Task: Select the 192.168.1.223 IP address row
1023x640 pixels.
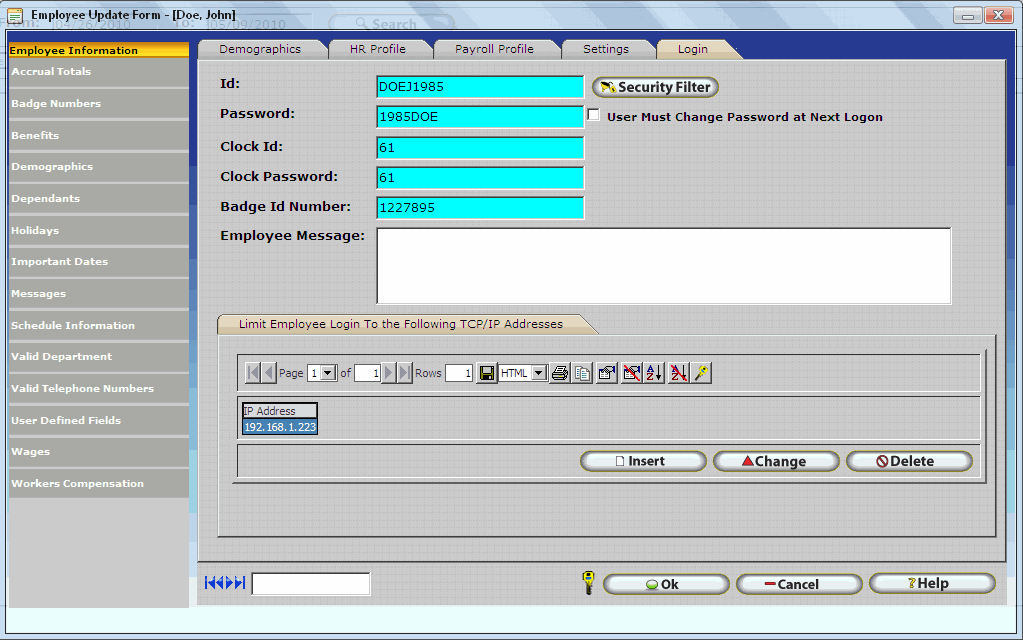Action: 279,427
